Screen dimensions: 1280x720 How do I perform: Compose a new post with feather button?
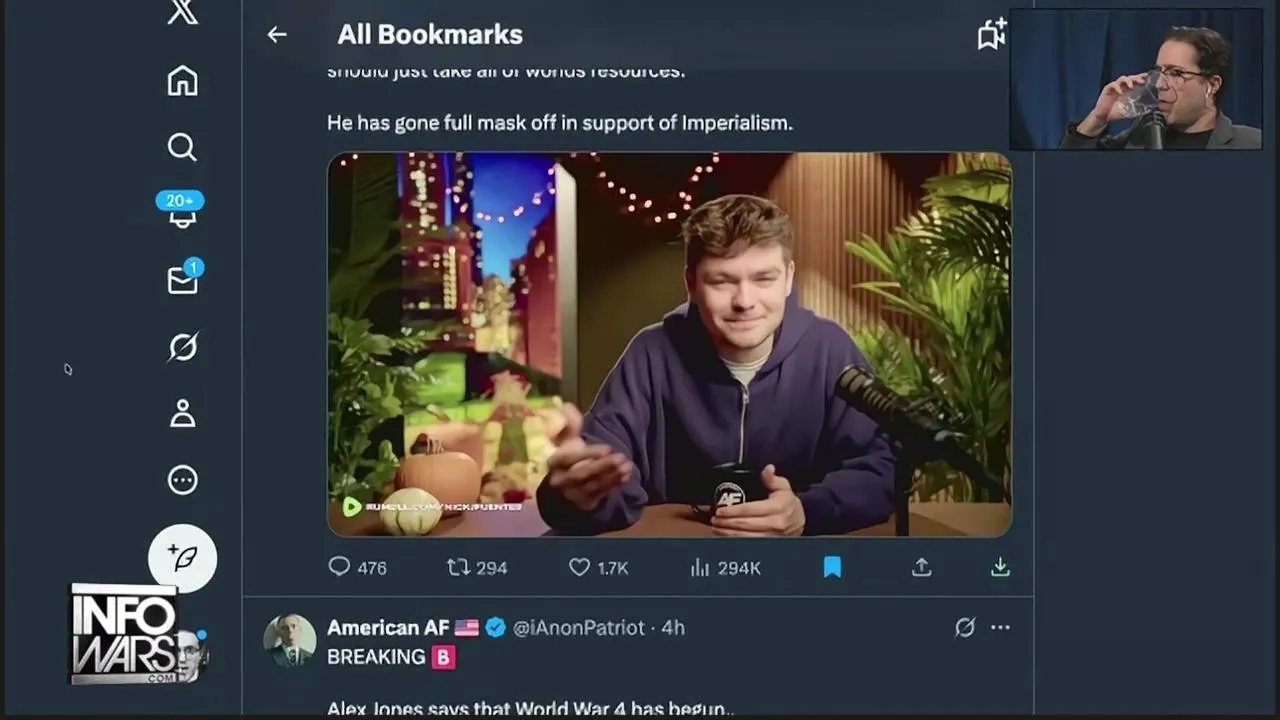pos(183,558)
